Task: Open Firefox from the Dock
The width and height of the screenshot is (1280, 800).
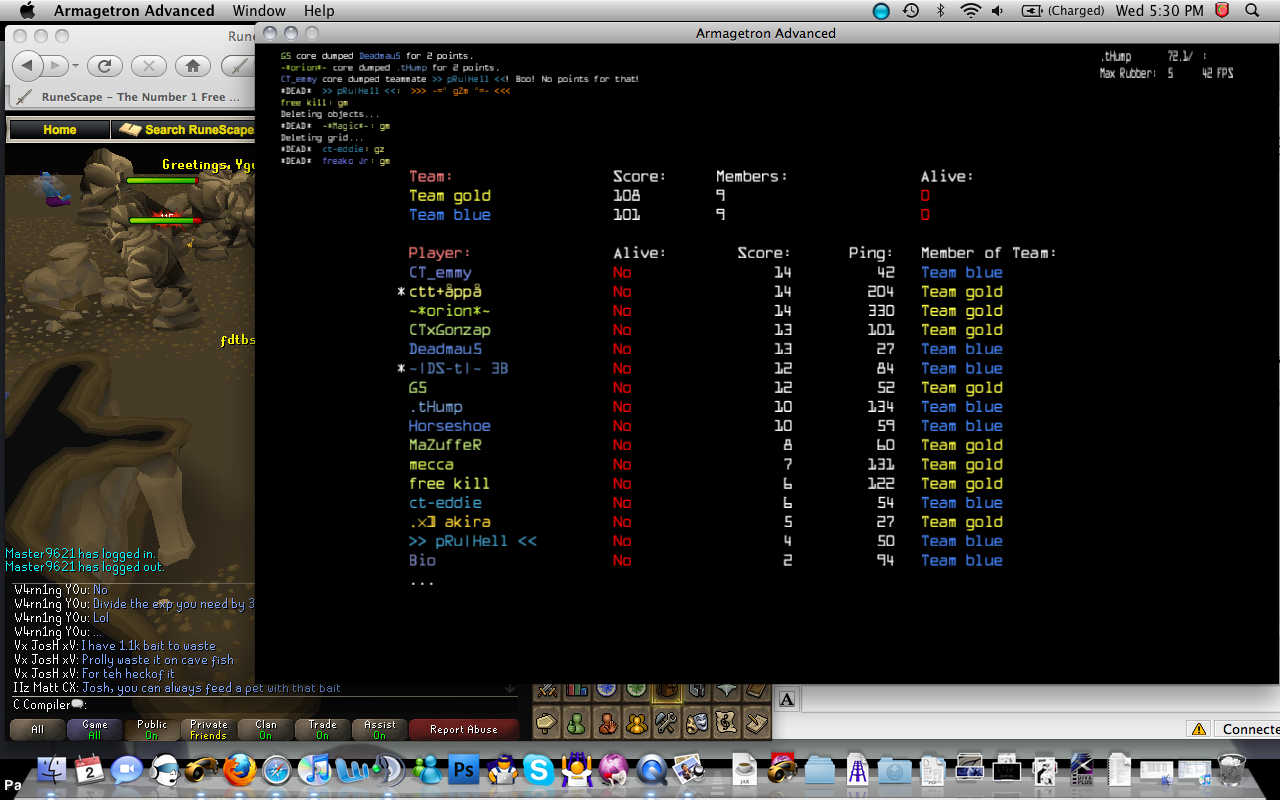Action: tap(238, 771)
